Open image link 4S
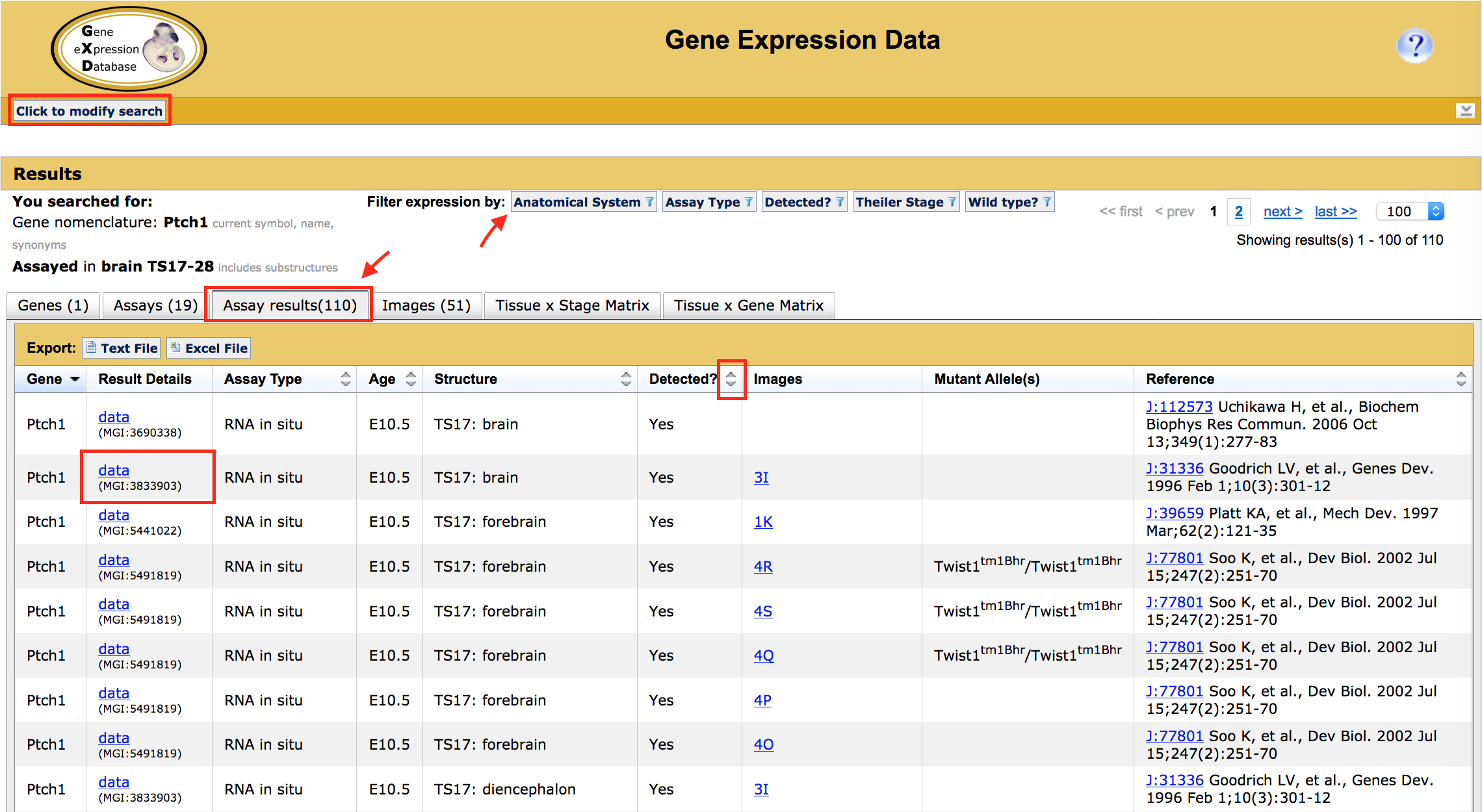Image resolution: width=1482 pixels, height=812 pixels. [763, 611]
